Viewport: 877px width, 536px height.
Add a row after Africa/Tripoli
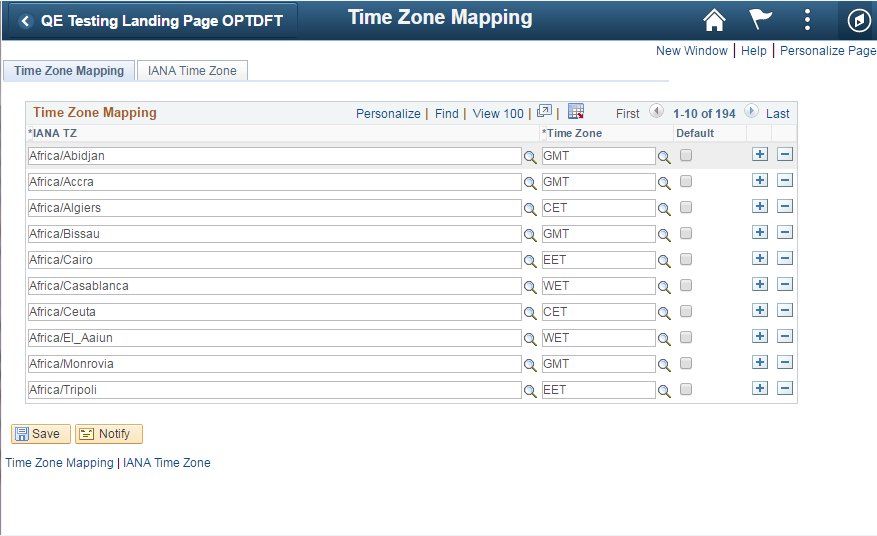tap(760, 388)
